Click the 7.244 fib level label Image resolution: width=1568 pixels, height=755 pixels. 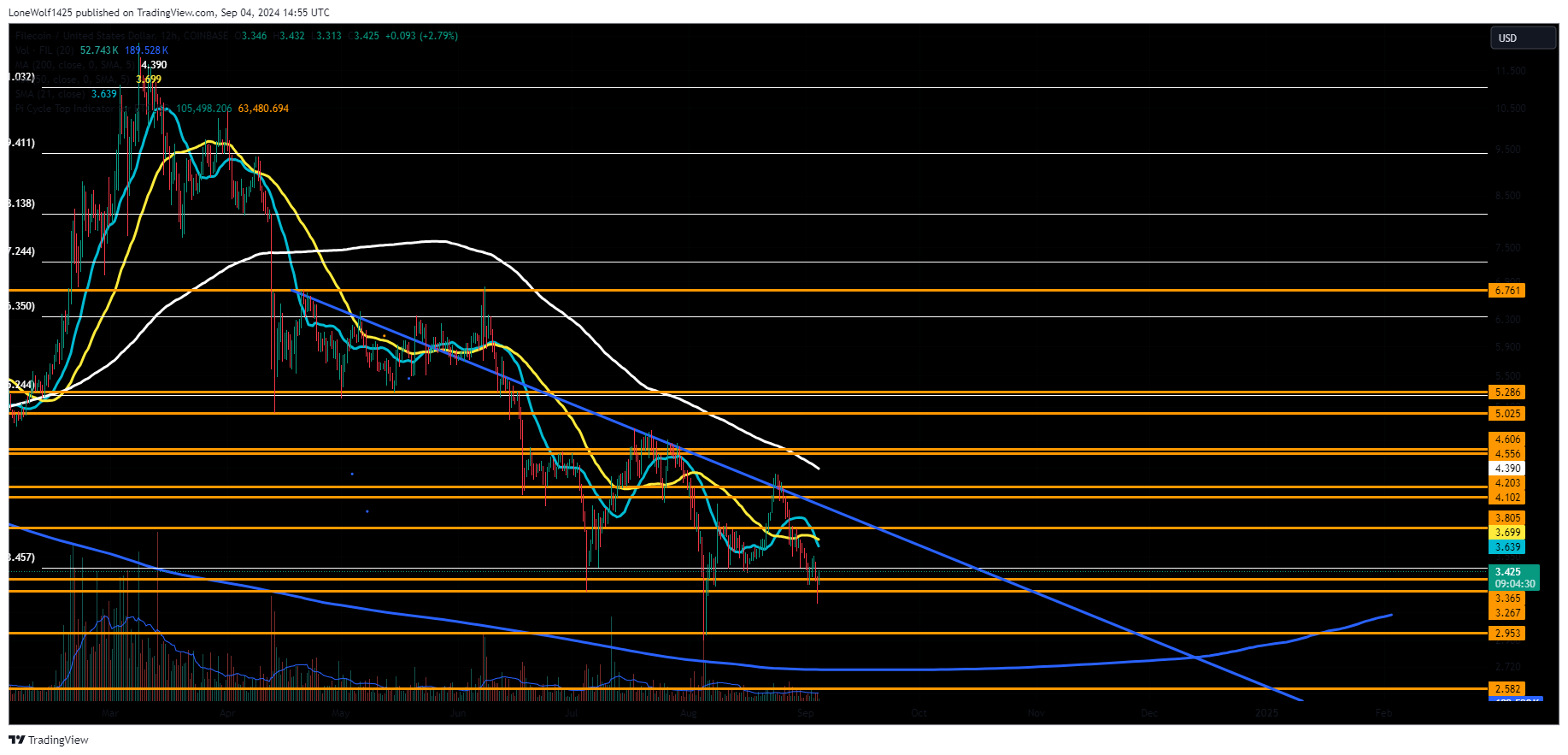22,251
